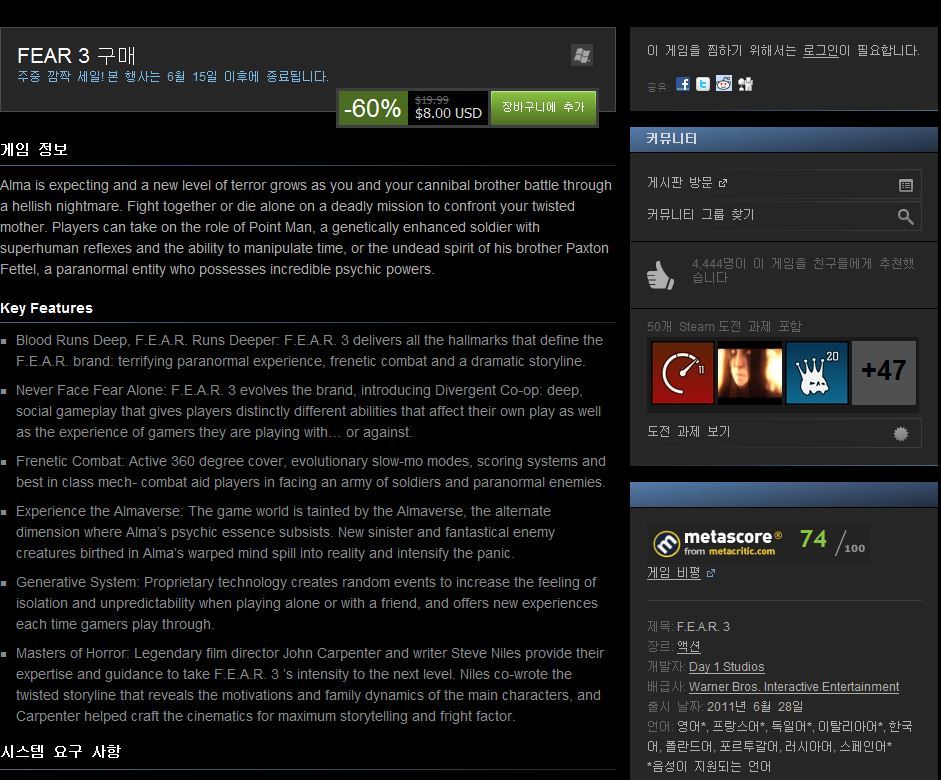
Task: Click the Metacritic metascore logo
Action: tap(718, 543)
